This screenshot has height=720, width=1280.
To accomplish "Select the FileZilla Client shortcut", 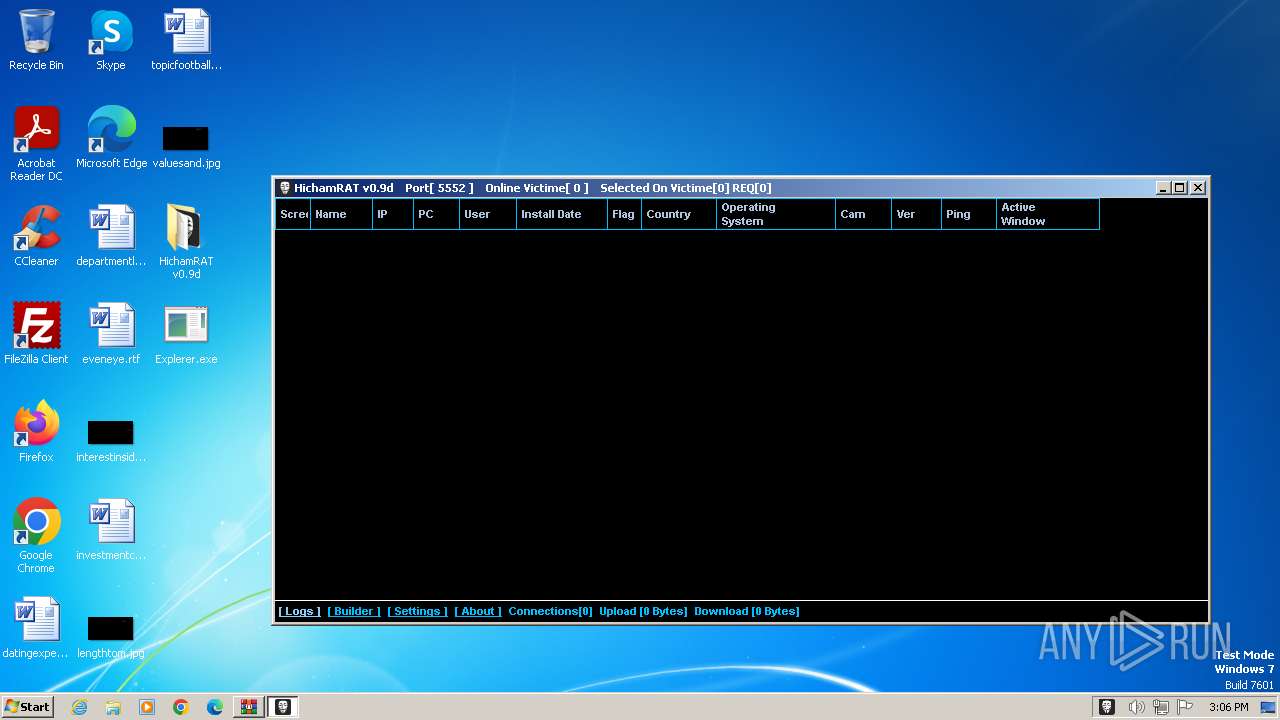I will [36, 334].
